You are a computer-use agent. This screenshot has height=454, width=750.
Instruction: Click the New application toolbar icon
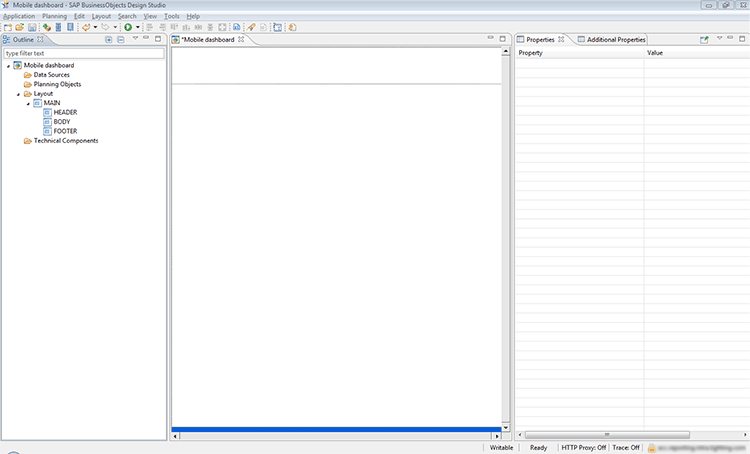tap(8, 27)
